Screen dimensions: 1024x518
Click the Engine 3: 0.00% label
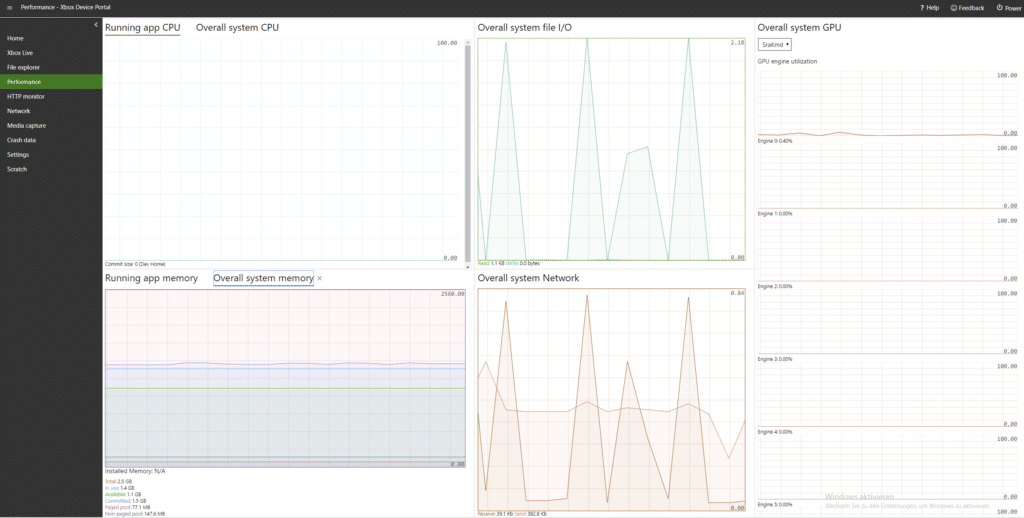(x=775, y=359)
